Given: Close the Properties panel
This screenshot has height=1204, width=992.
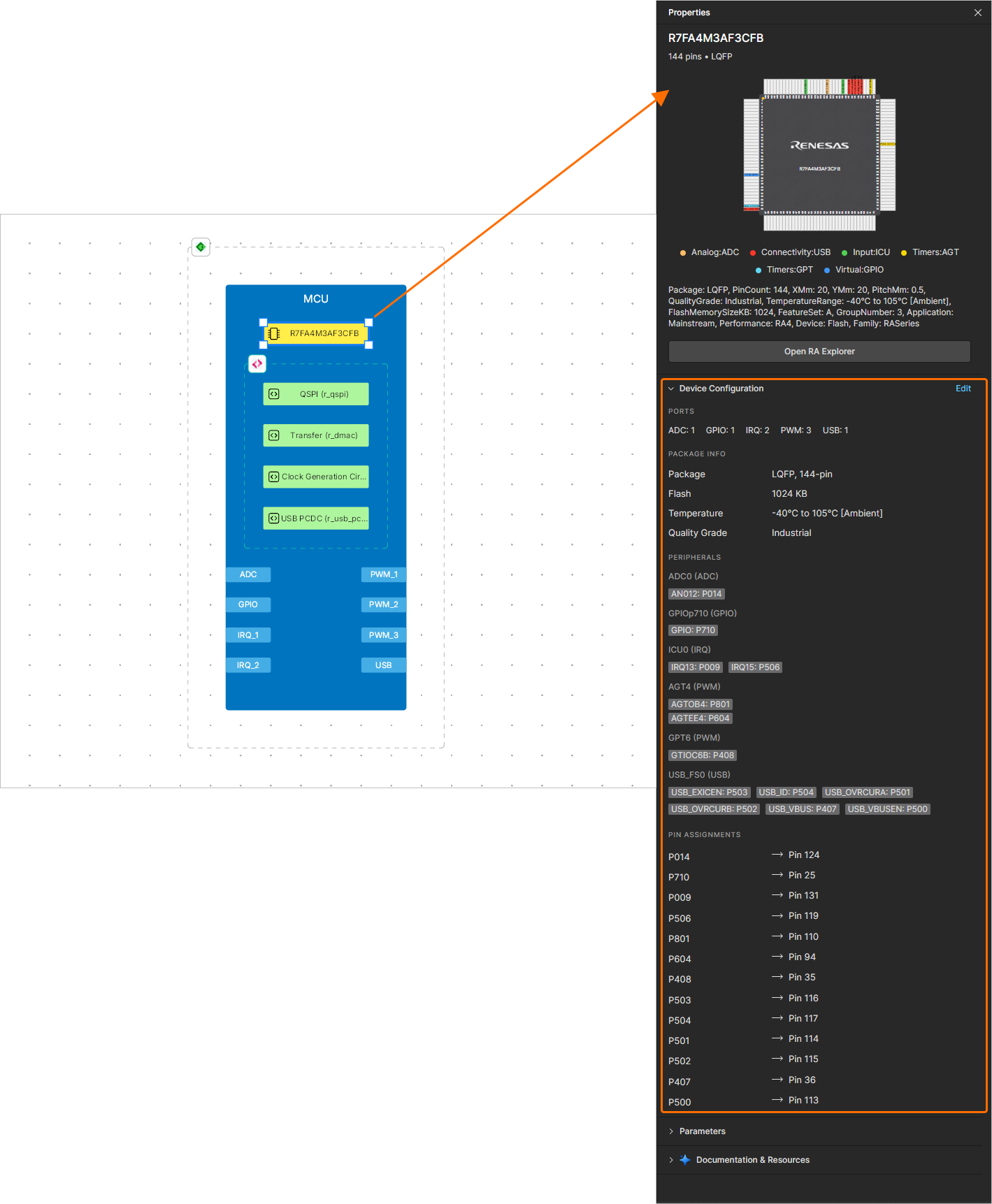Looking at the screenshot, I should click(978, 13).
